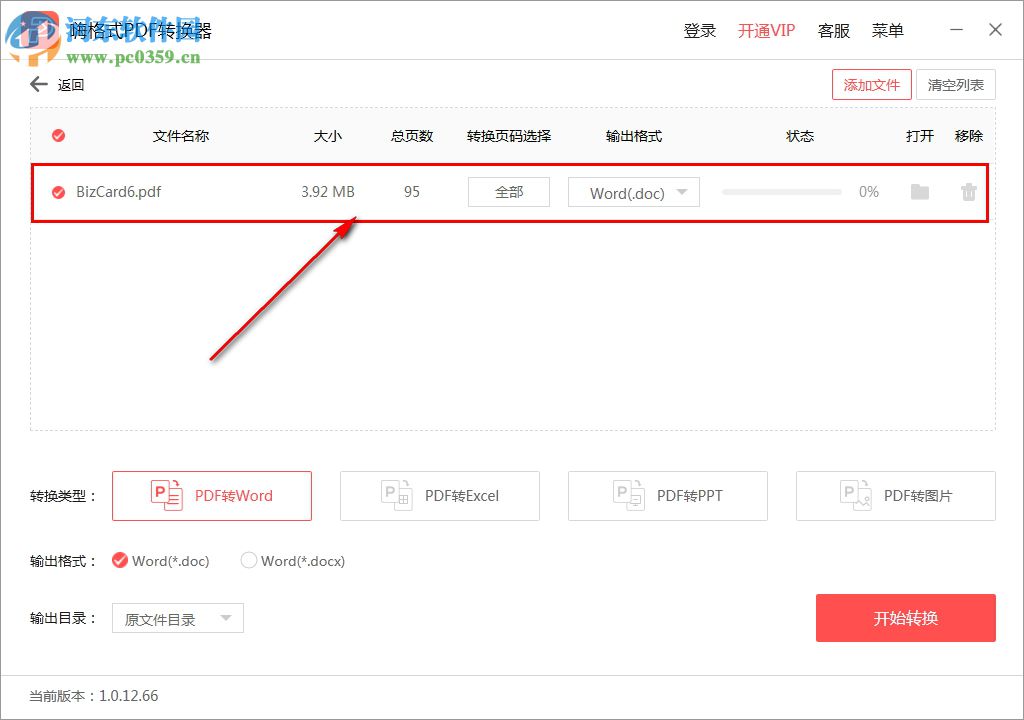Select the PDF转Word conversion type icon
Image resolution: width=1024 pixels, height=720 pixels.
(168, 495)
